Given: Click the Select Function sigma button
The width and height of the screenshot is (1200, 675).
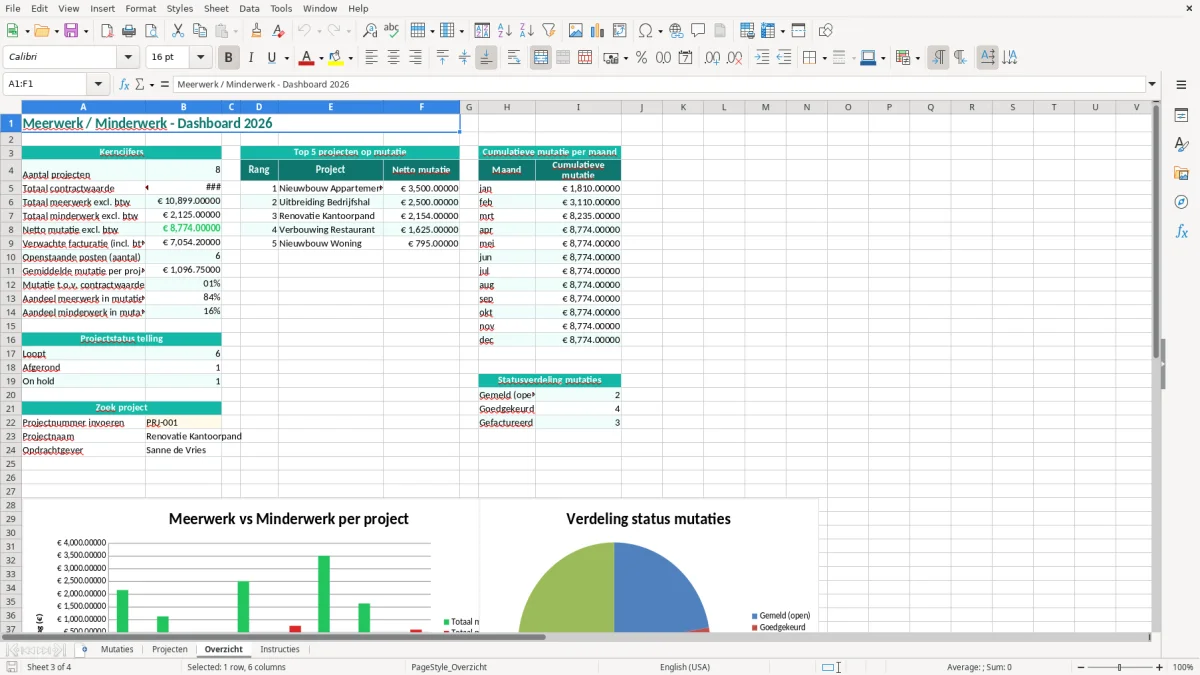Looking at the screenshot, I should (140, 84).
